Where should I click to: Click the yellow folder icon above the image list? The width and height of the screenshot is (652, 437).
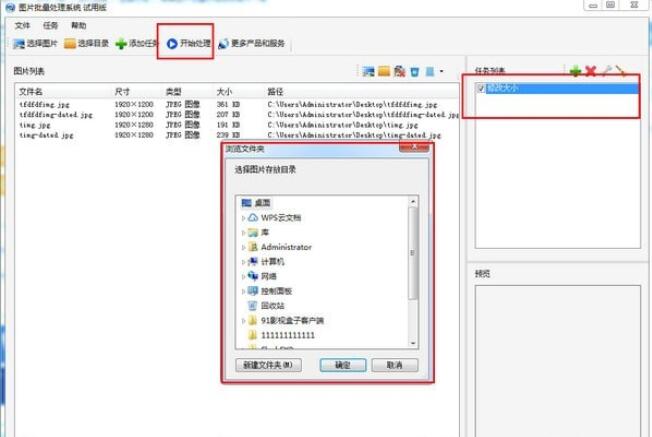coord(384,72)
